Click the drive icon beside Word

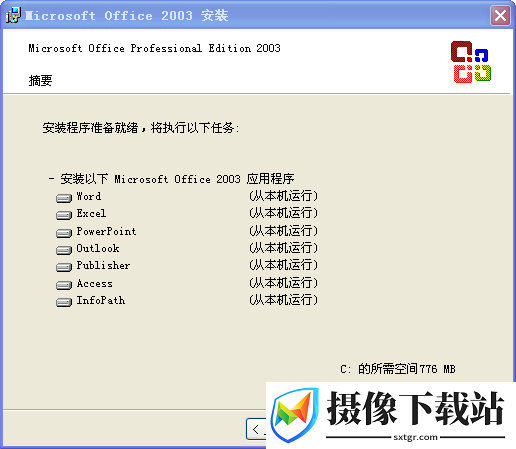[x=64, y=198]
